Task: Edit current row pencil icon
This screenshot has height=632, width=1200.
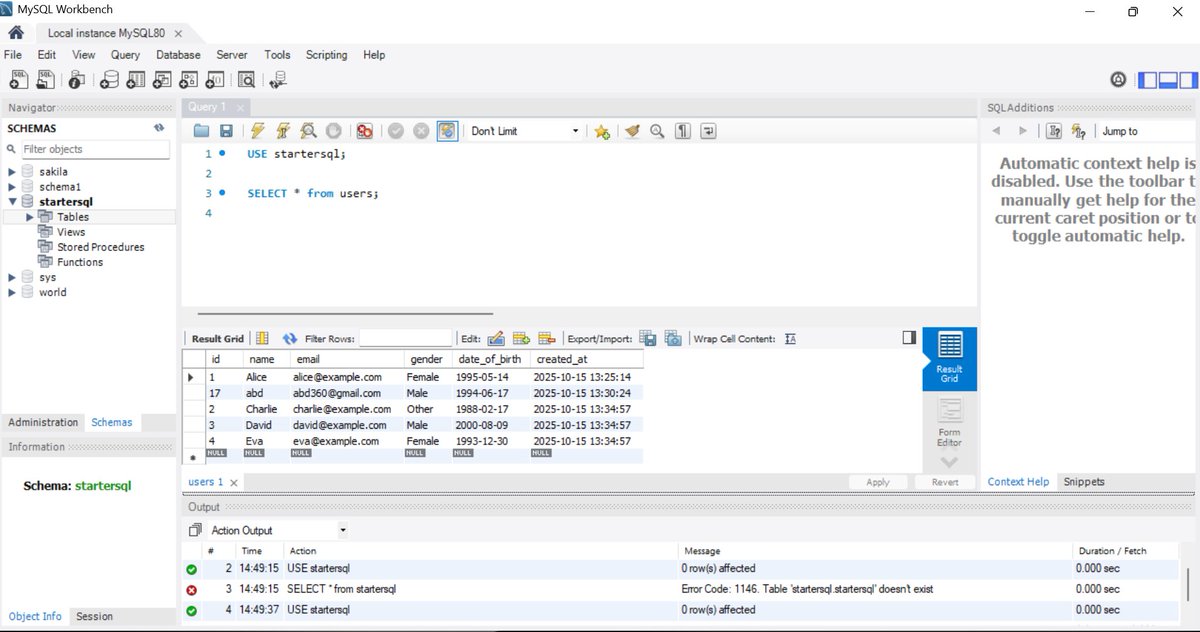Action: pyautogui.click(x=496, y=339)
